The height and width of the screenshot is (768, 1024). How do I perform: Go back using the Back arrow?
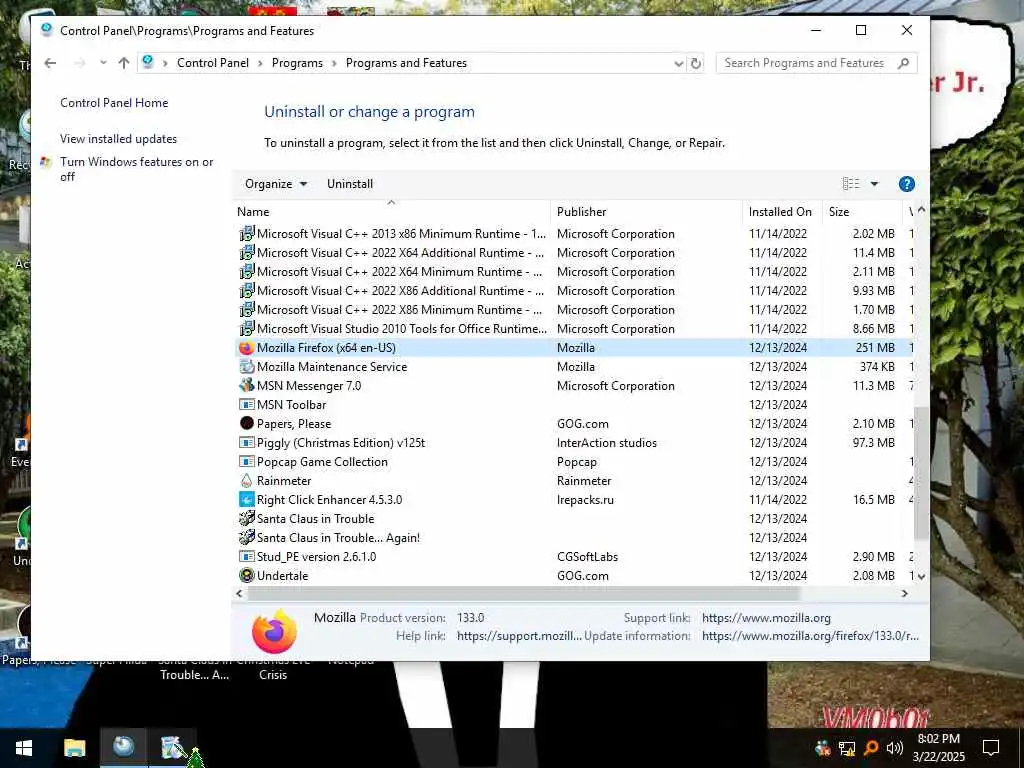pyautogui.click(x=50, y=63)
